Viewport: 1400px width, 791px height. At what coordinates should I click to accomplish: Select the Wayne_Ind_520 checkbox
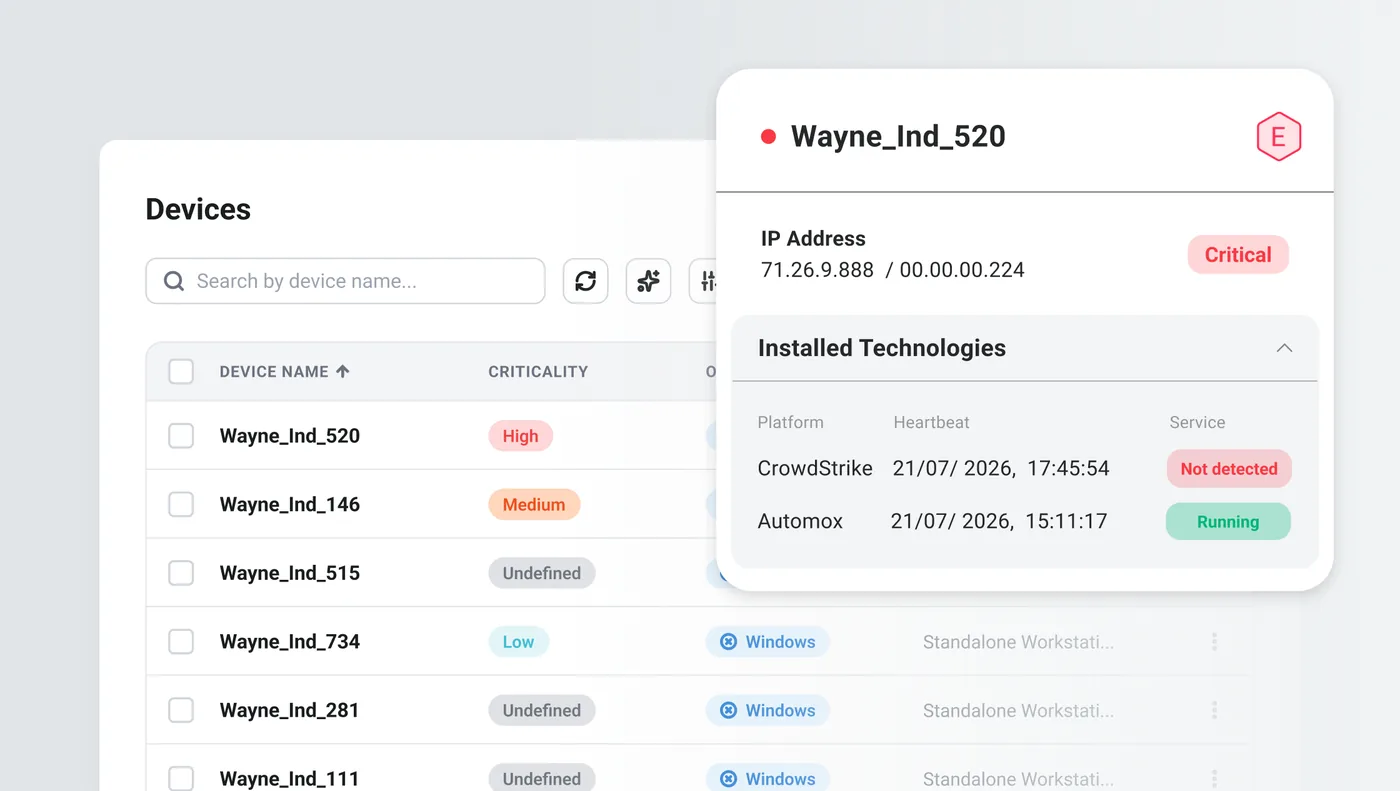click(x=181, y=436)
